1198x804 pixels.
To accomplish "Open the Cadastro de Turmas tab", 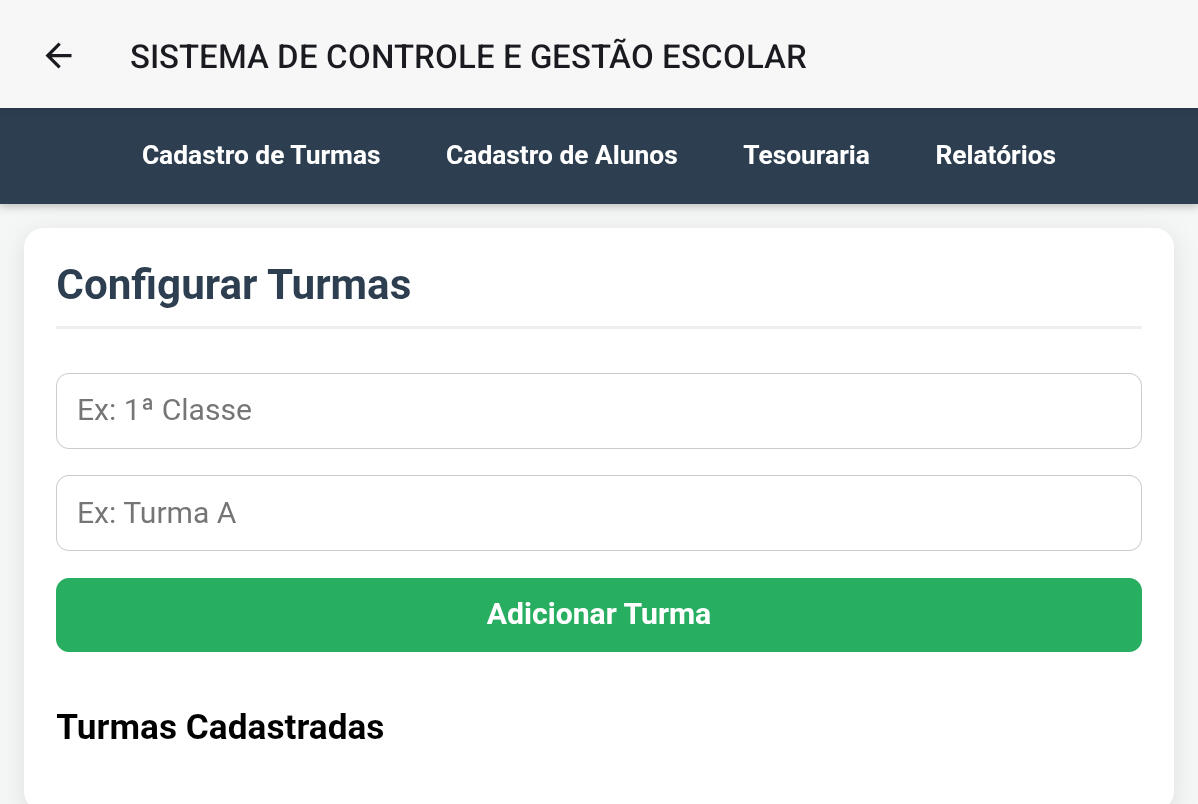I will [261, 155].
